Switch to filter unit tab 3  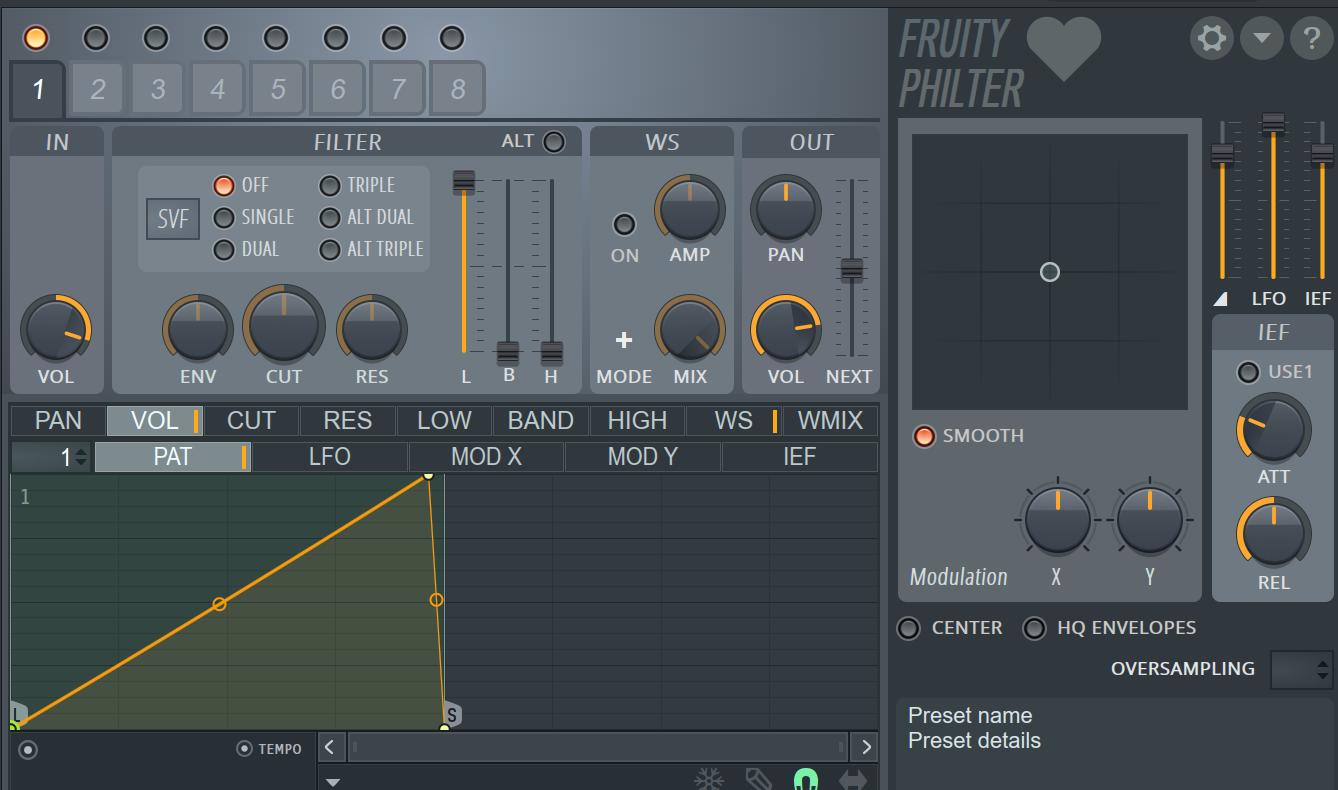158,89
